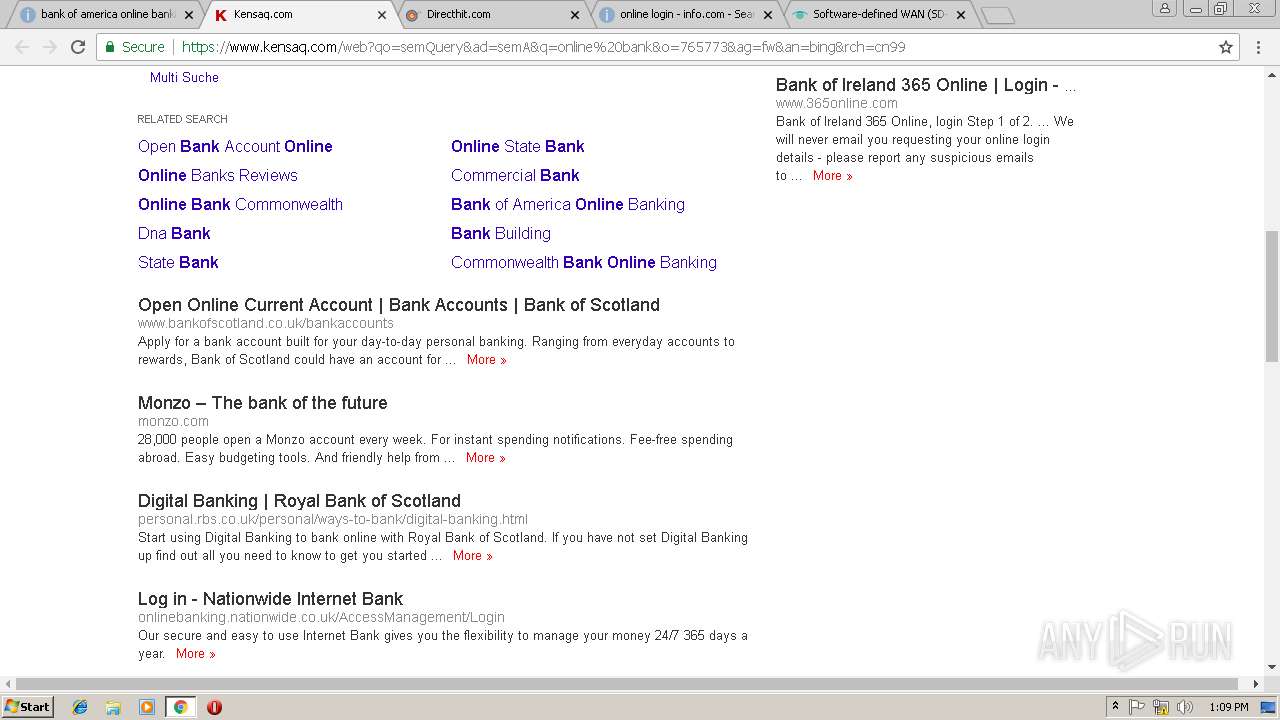
Task: Close the bank of america tab
Action: click(188, 15)
